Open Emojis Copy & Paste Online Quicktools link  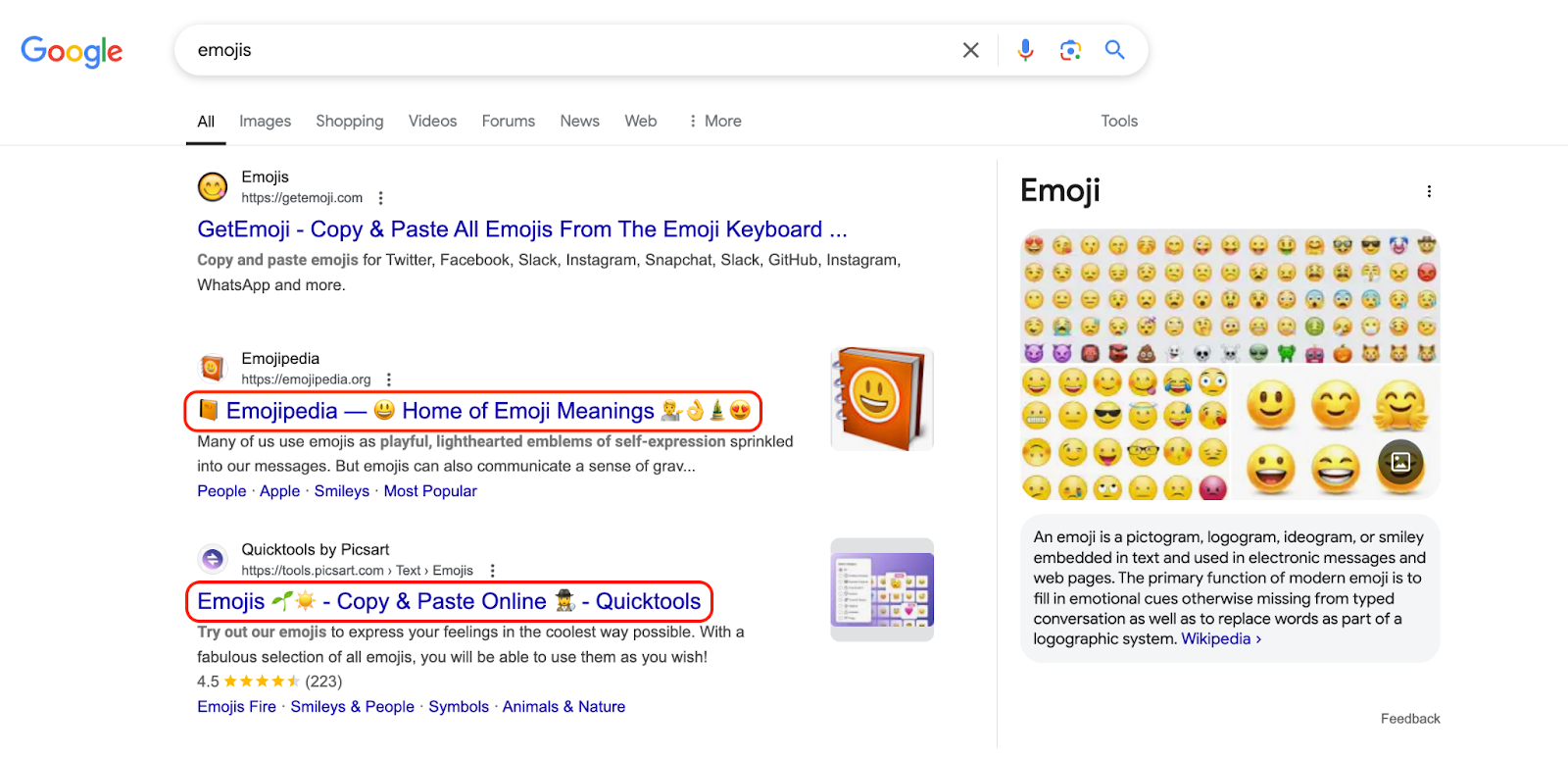(449, 602)
